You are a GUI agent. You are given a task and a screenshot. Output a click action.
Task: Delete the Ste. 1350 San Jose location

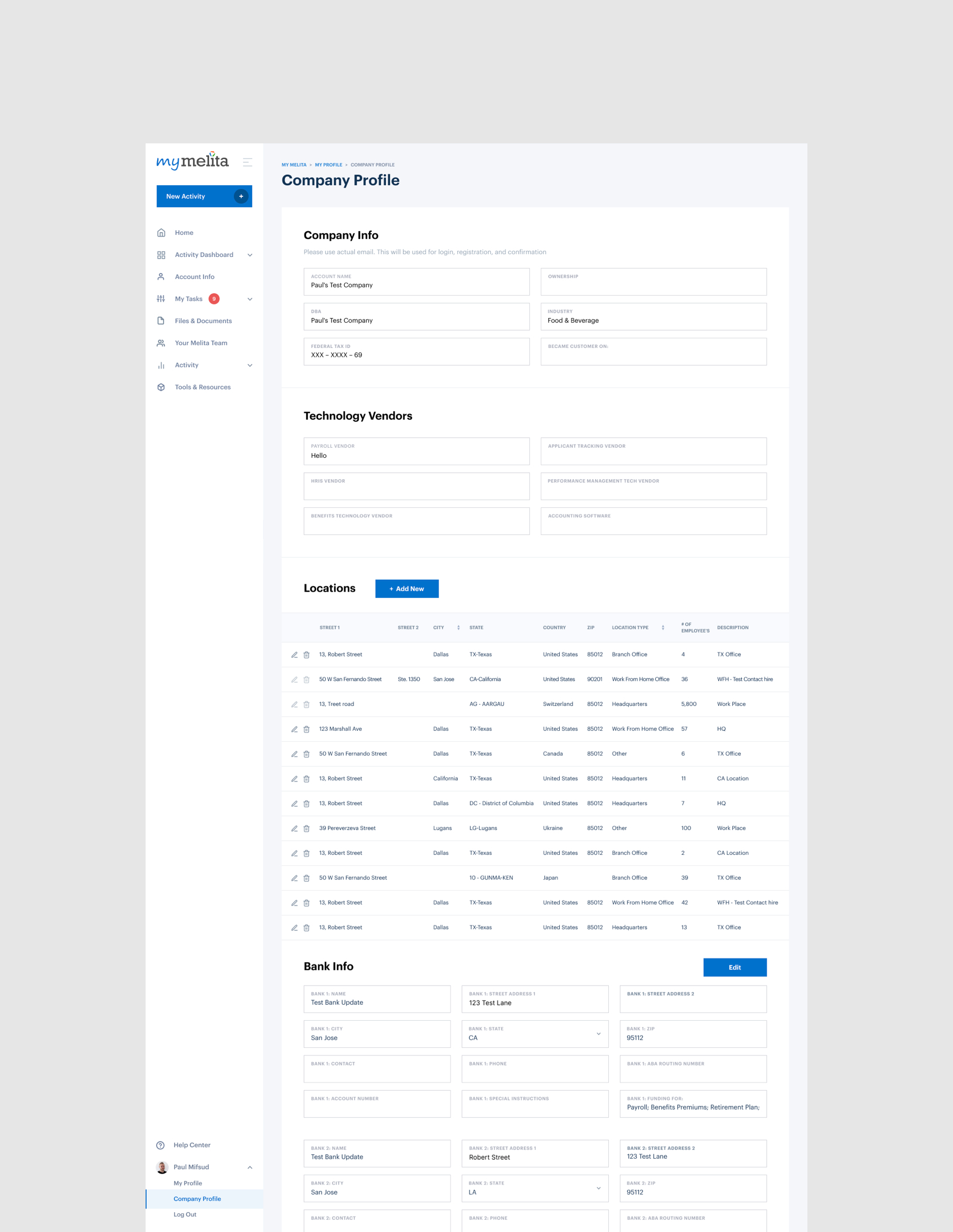coord(307,680)
